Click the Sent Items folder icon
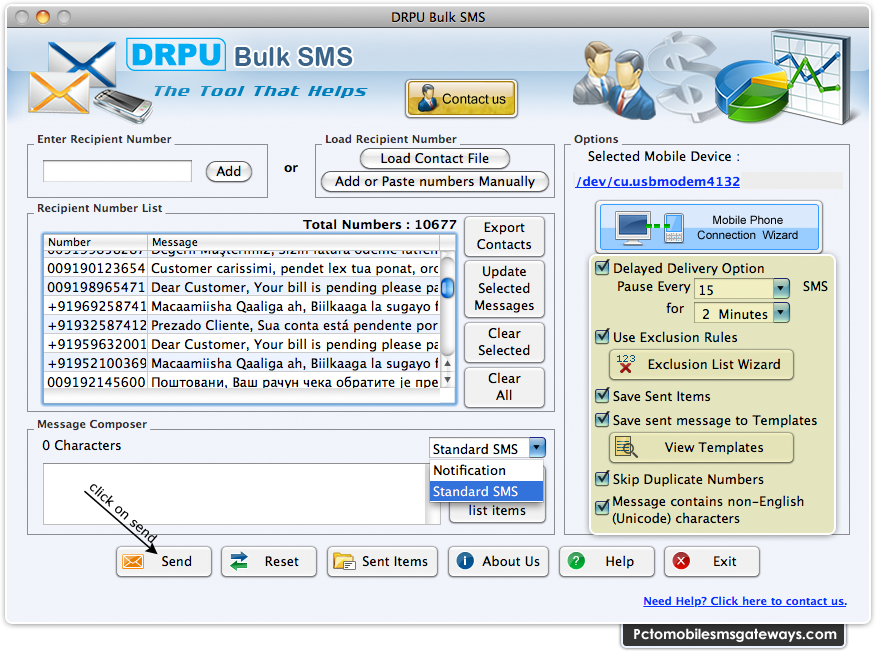This screenshot has width=876, height=651. [344, 561]
